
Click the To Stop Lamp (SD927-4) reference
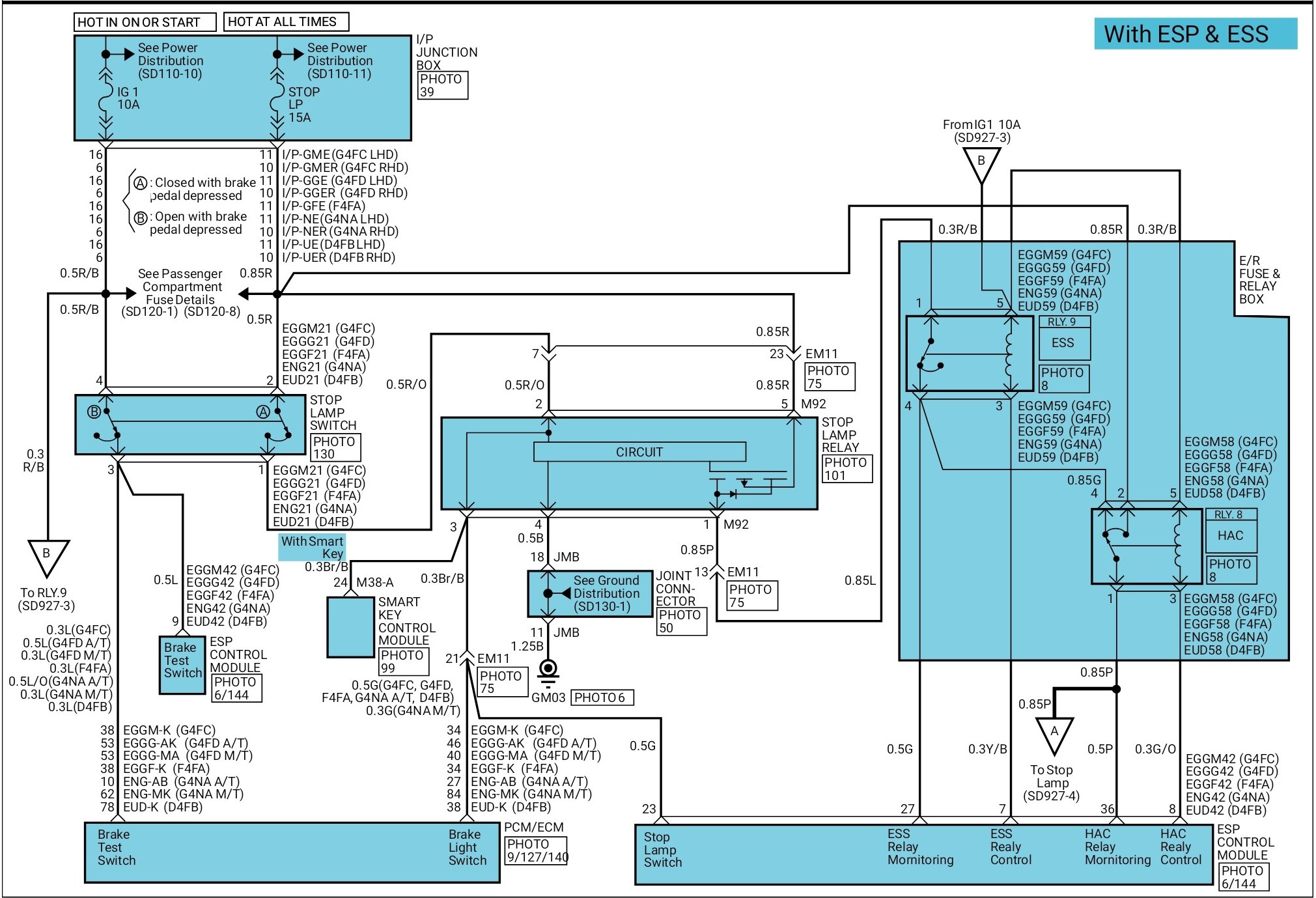click(x=1052, y=783)
